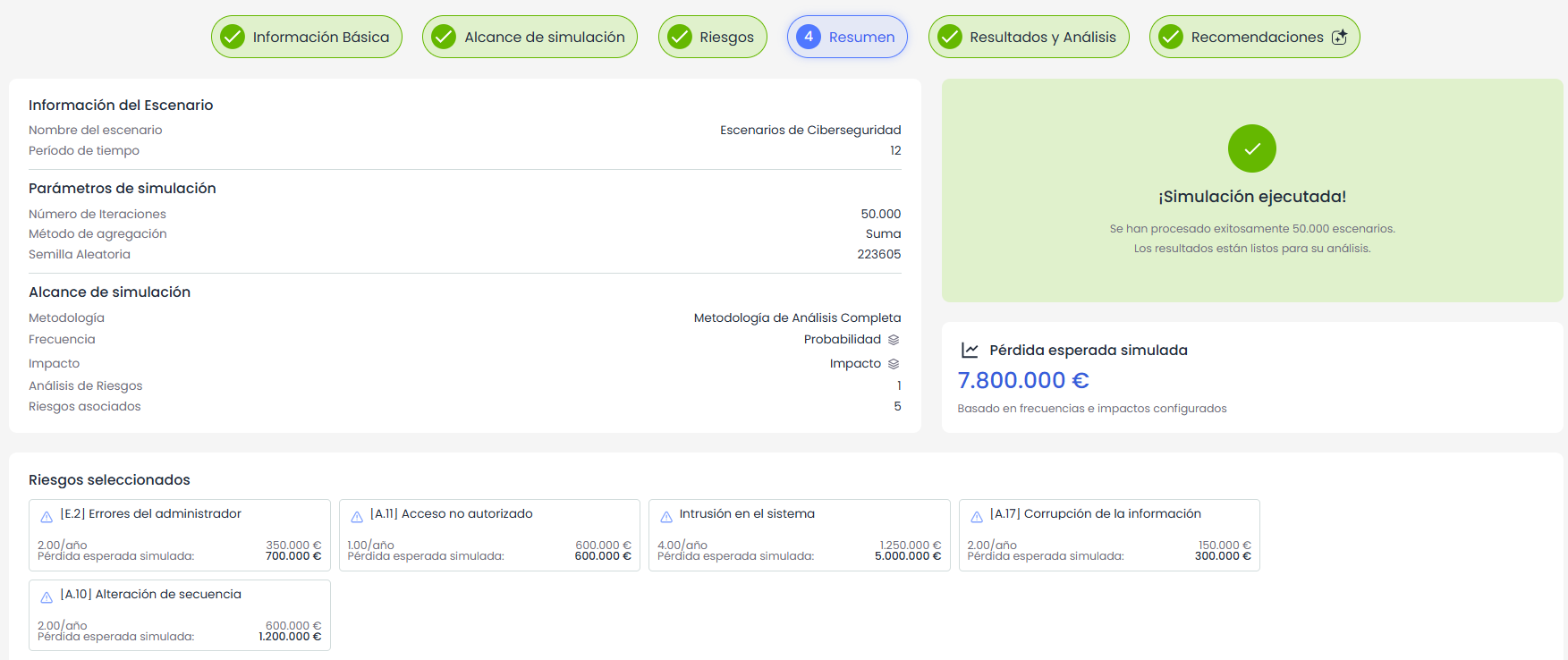Click the warning triangle on Alteración de secuencia

(47, 597)
